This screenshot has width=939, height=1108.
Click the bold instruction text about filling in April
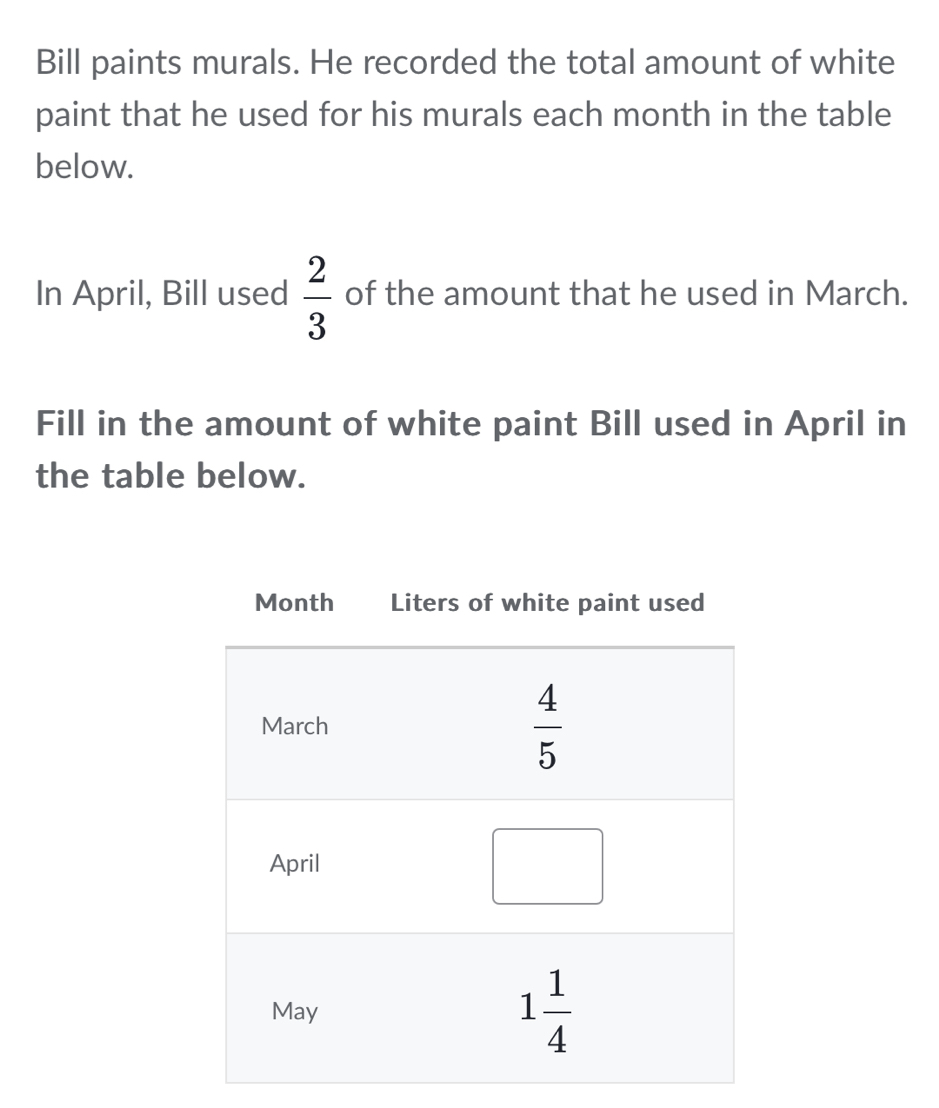click(x=470, y=449)
